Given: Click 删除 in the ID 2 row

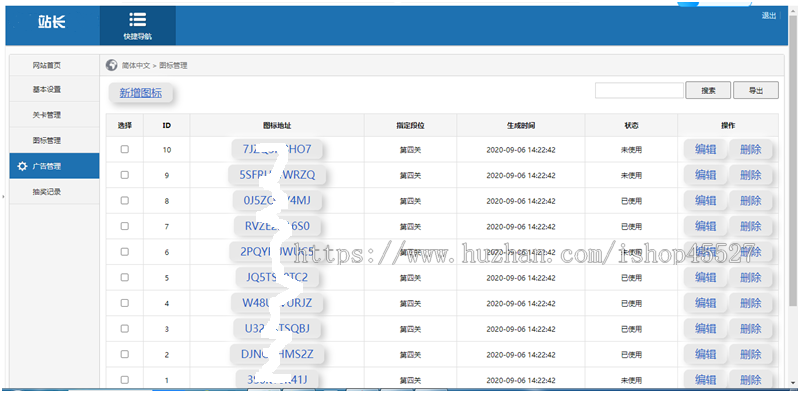Looking at the screenshot, I should 751,354.
